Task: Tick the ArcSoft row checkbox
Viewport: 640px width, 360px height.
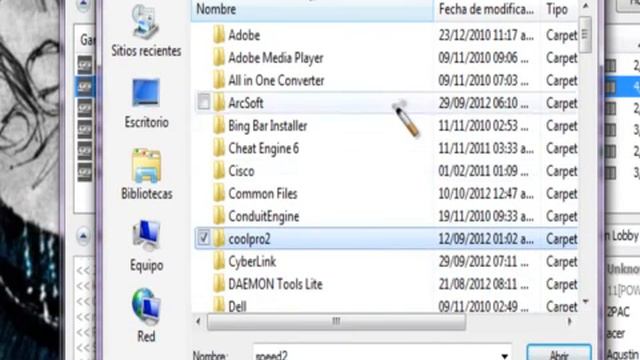Action: [x=204, y=102]
